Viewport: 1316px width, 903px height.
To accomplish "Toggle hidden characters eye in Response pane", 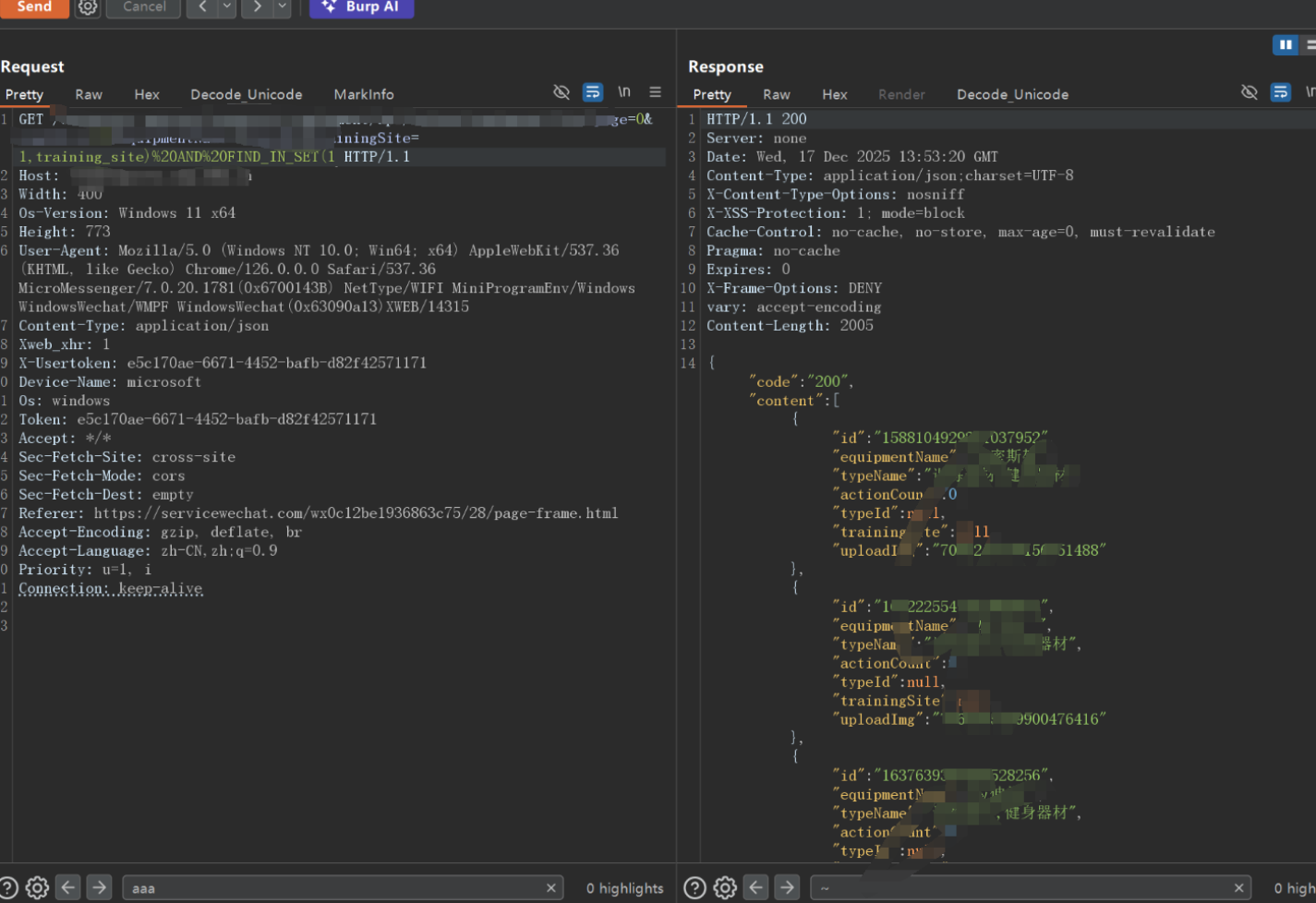I will coord(1250,92).
